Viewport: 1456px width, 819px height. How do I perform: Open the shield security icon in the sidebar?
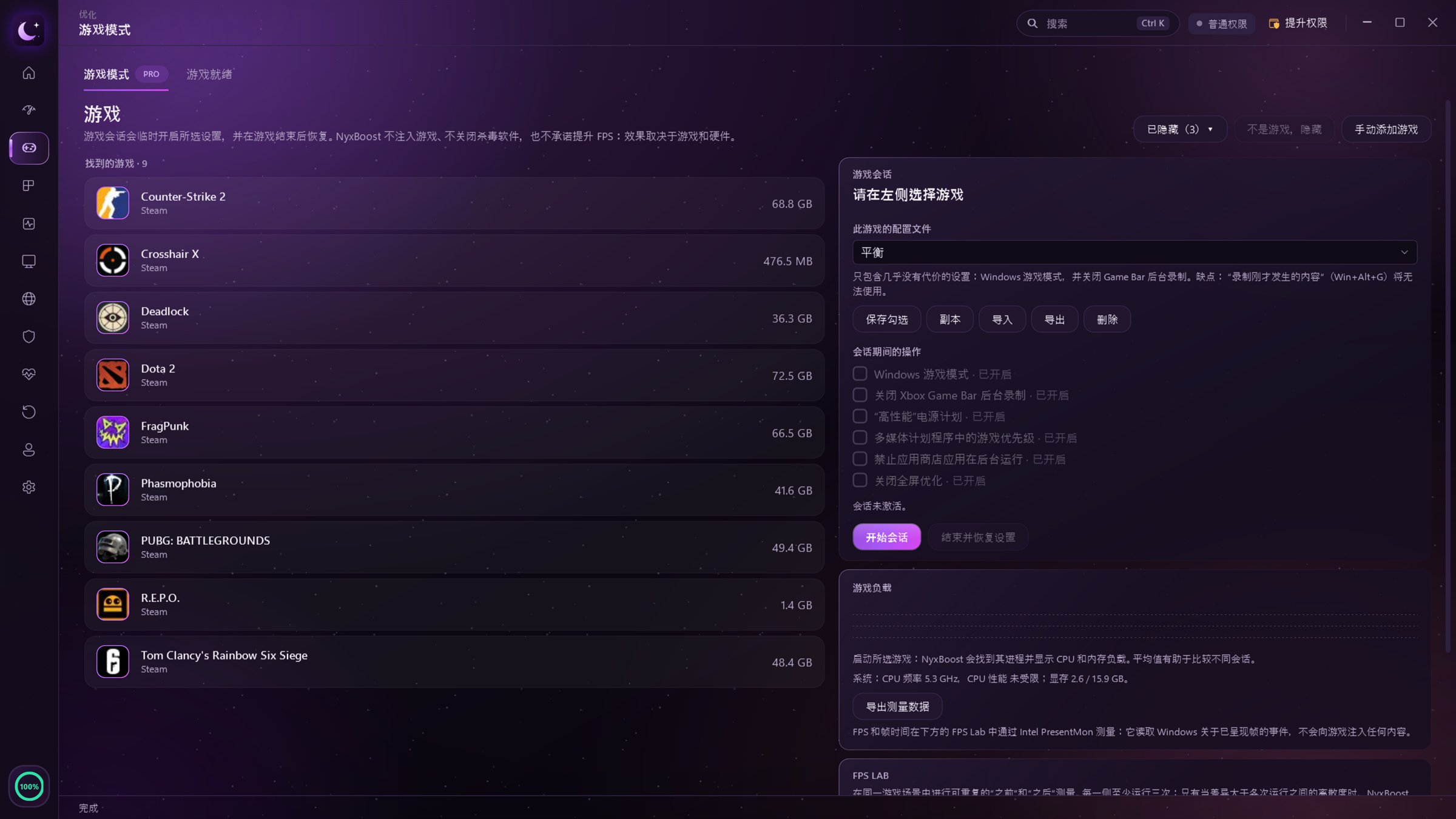pos(29,337)
